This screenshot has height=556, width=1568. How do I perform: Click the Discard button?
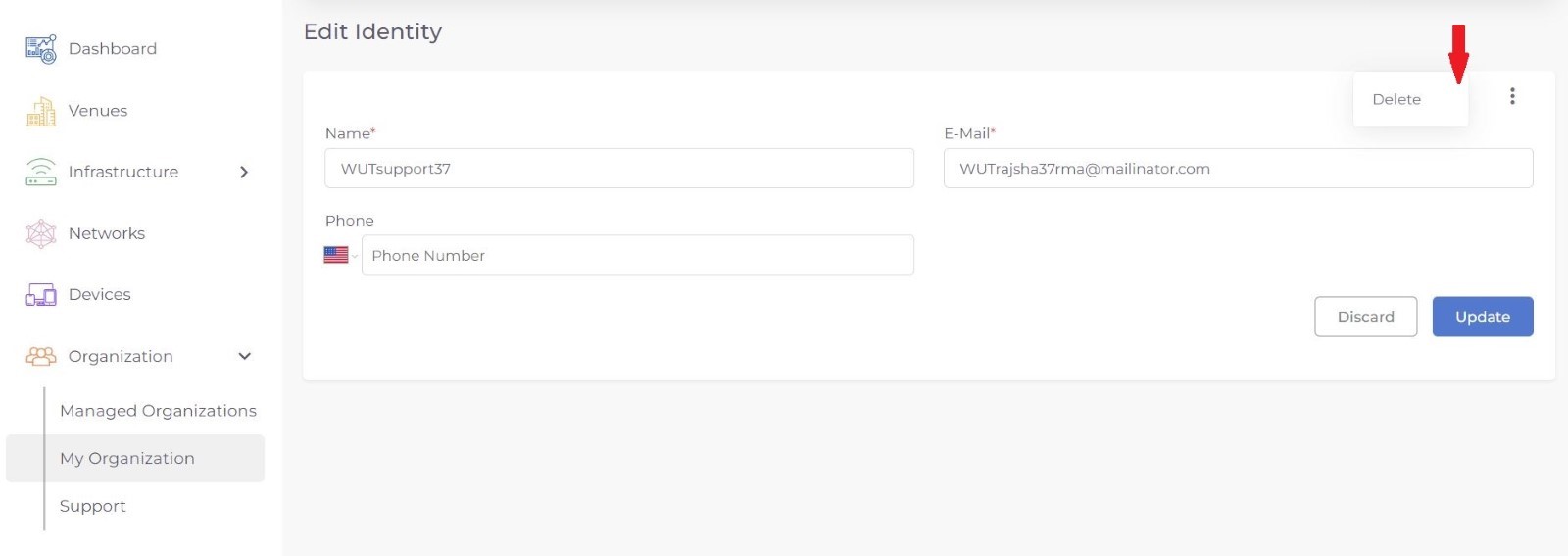1365,317
